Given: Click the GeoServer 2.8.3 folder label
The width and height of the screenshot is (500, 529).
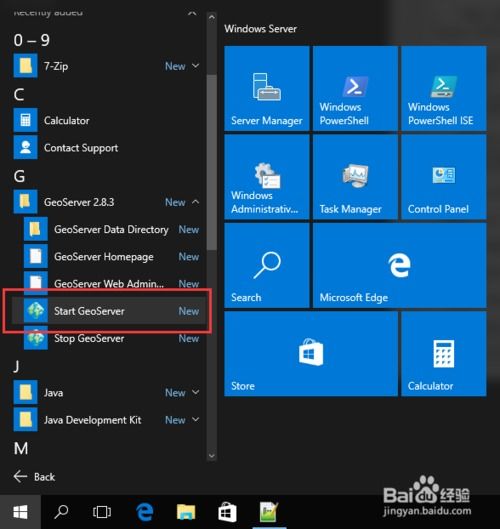Looking at the screenshot, I should tap(79, 202).
